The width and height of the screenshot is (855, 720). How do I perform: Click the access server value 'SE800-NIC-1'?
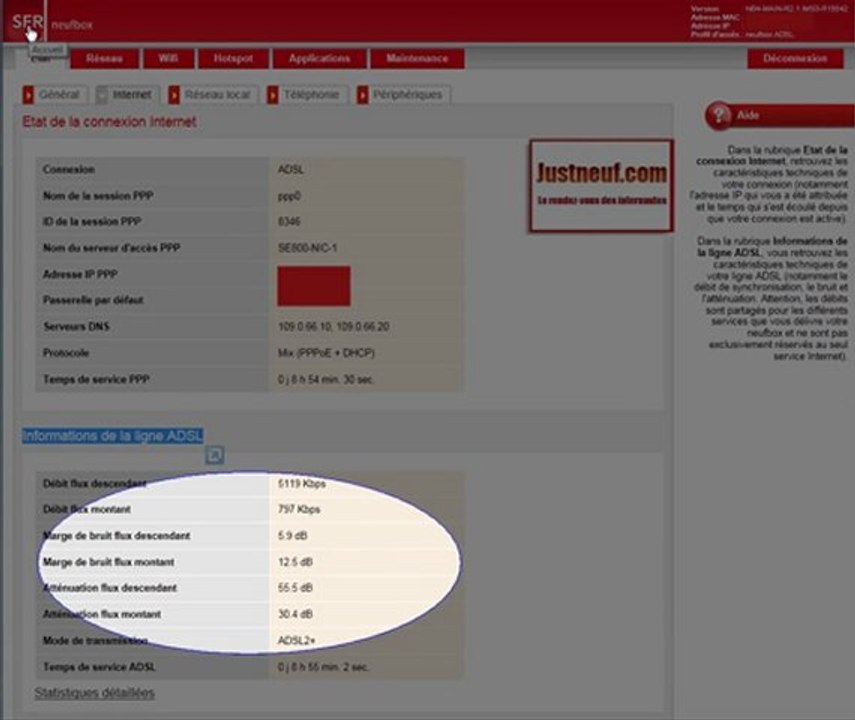308,248
